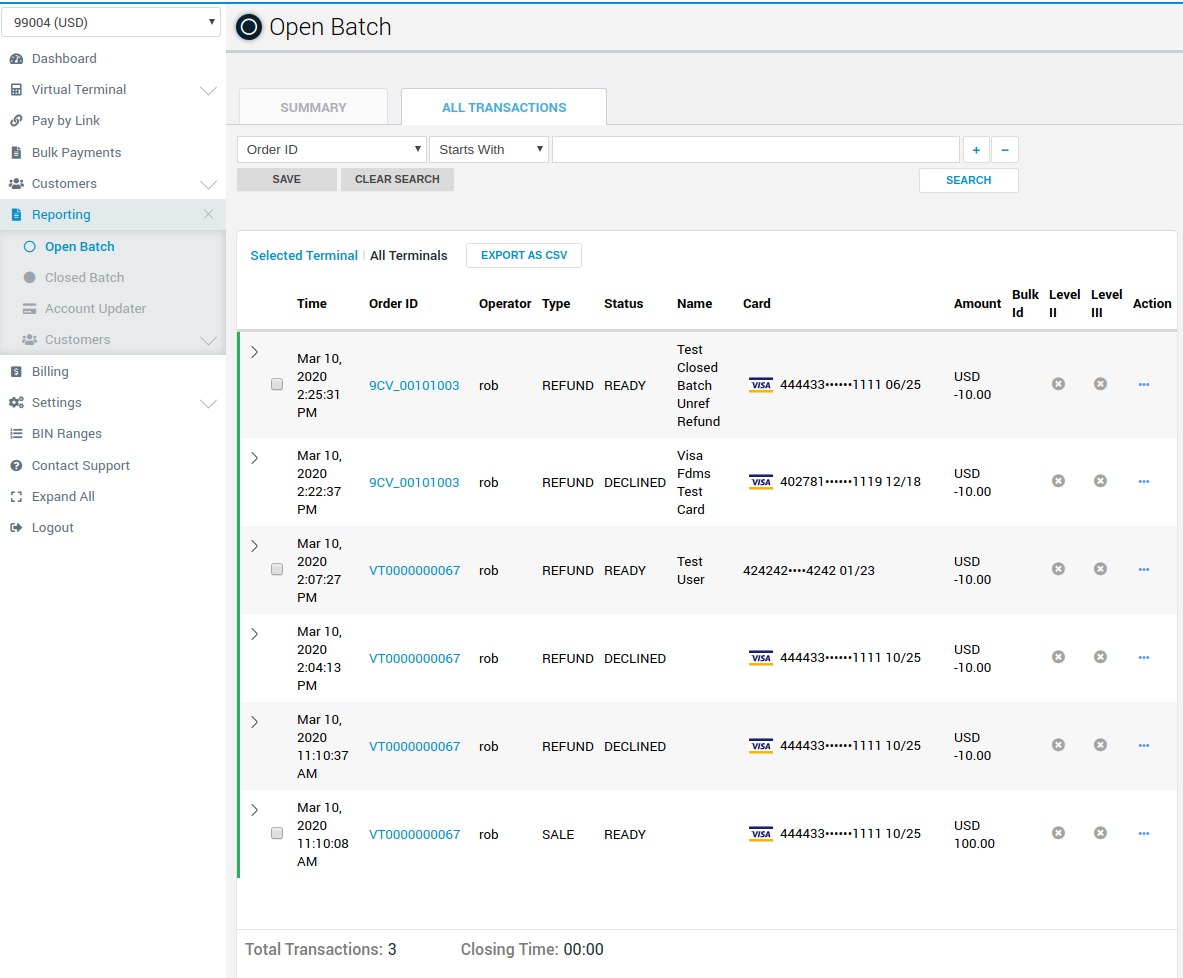Click the Dashboard icon in sidebar

click(x=16, y=59)
